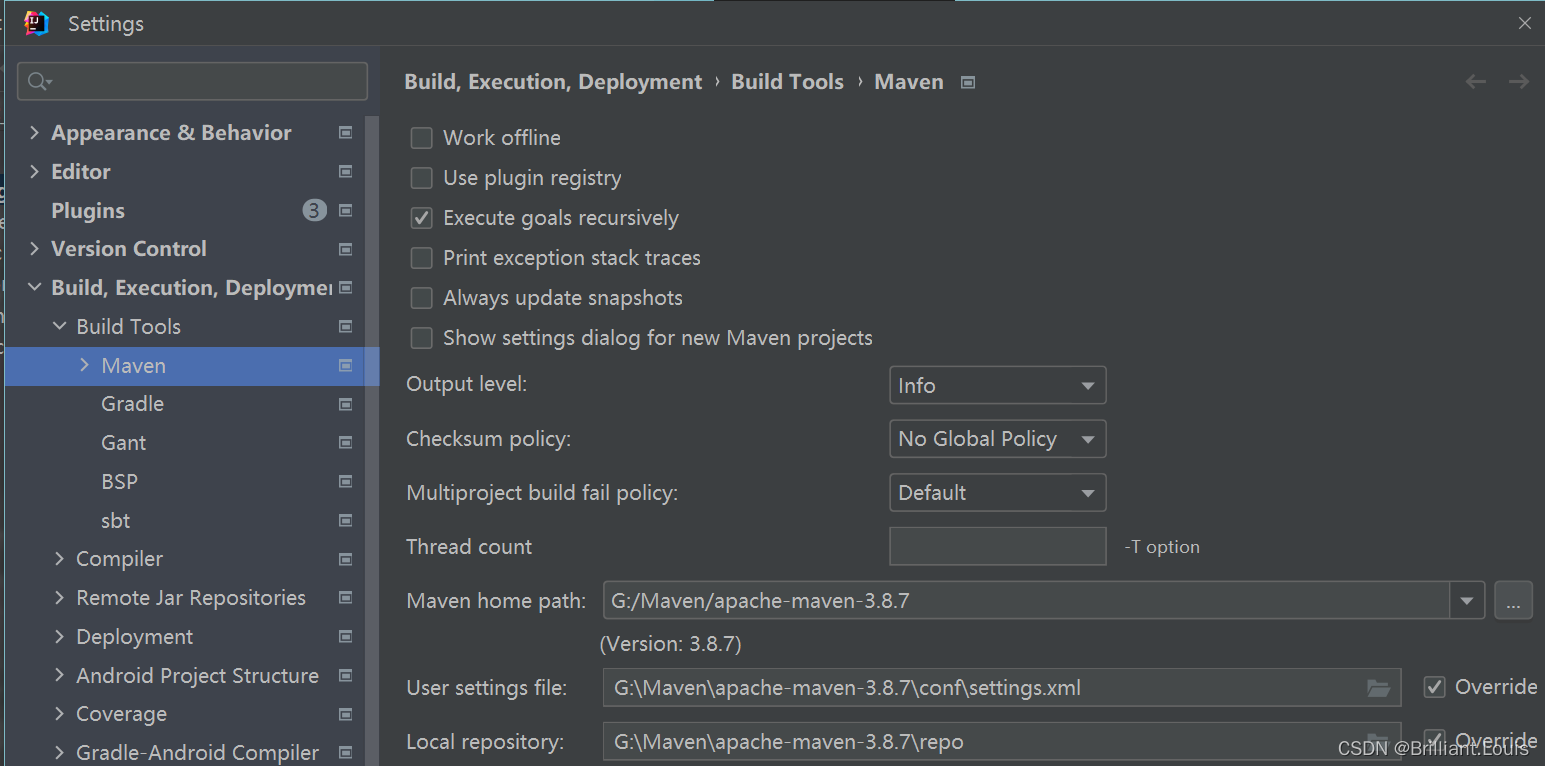This screenshot has width=1545, height=766.
Task: Select sbt under Build Tools
Action: click(115, 521)
